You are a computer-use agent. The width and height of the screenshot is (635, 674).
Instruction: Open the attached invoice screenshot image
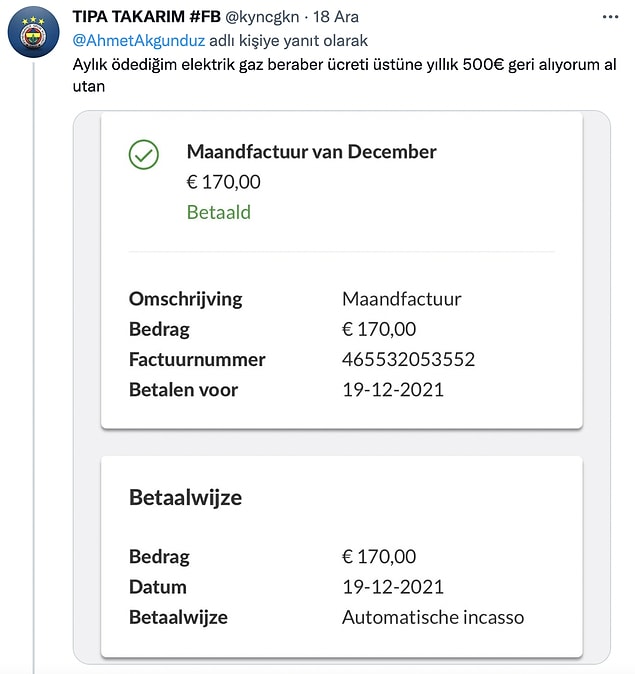(x=342, y=387)
